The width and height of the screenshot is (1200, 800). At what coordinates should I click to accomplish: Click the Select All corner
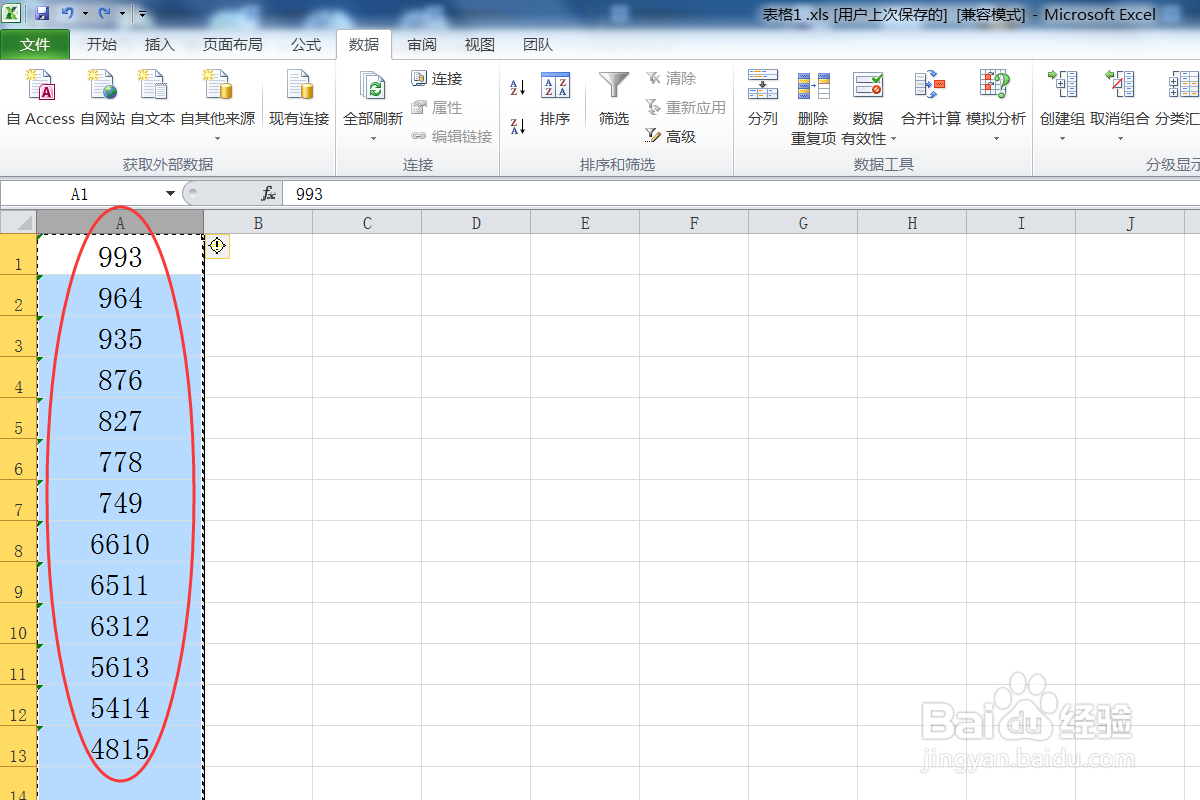point(18,223)
